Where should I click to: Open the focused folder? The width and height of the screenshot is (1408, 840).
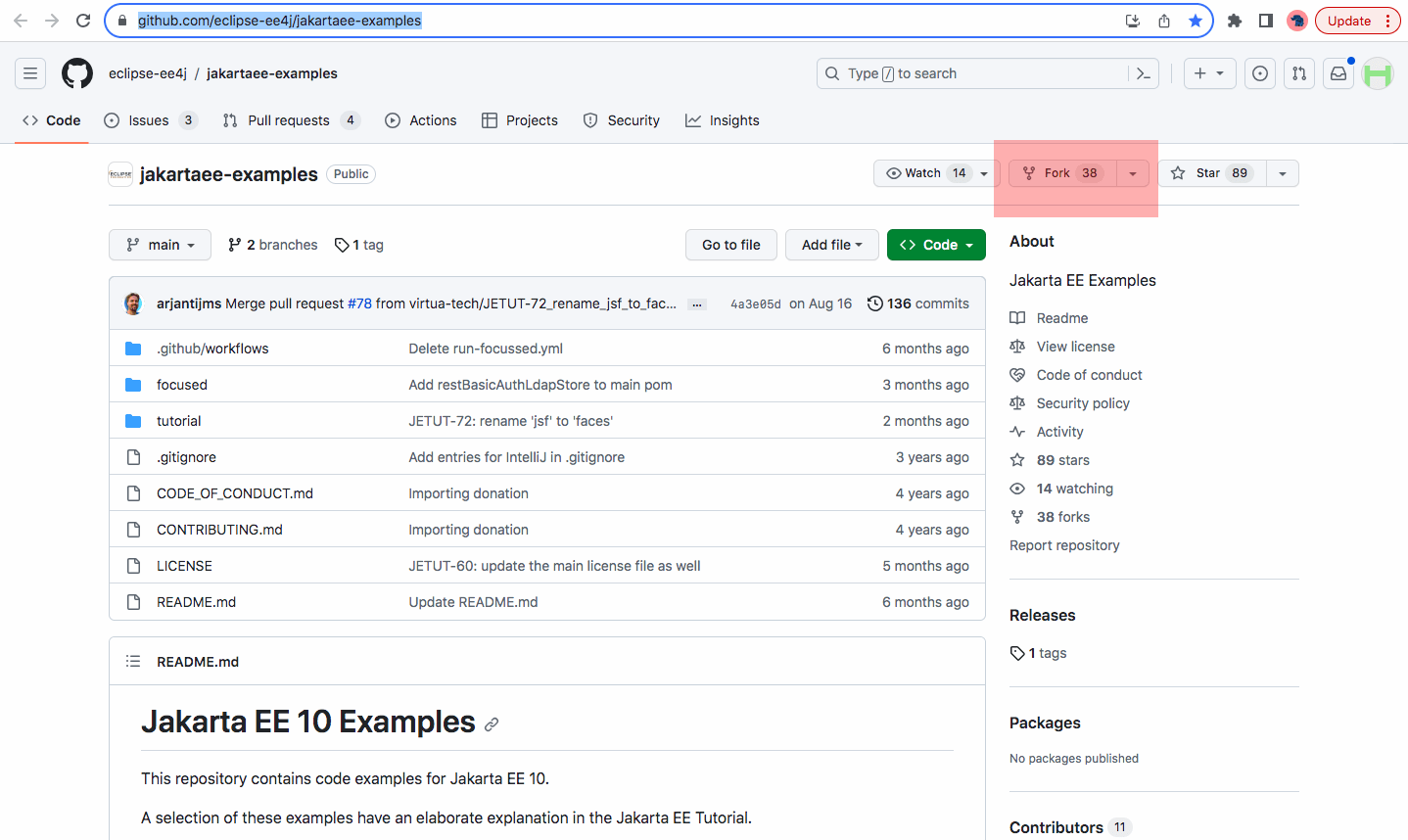[182, 385]
